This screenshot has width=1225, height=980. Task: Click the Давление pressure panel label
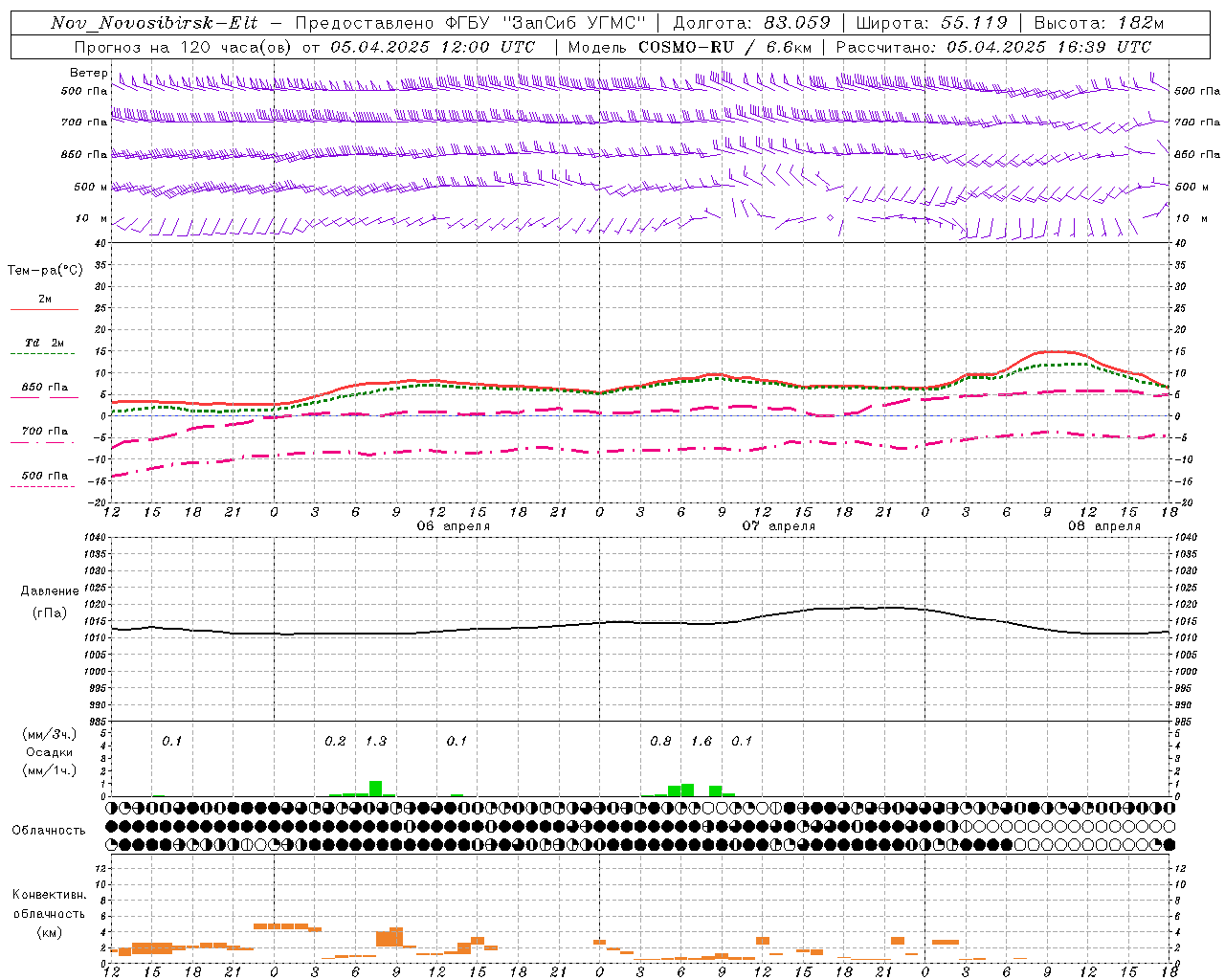50,591
